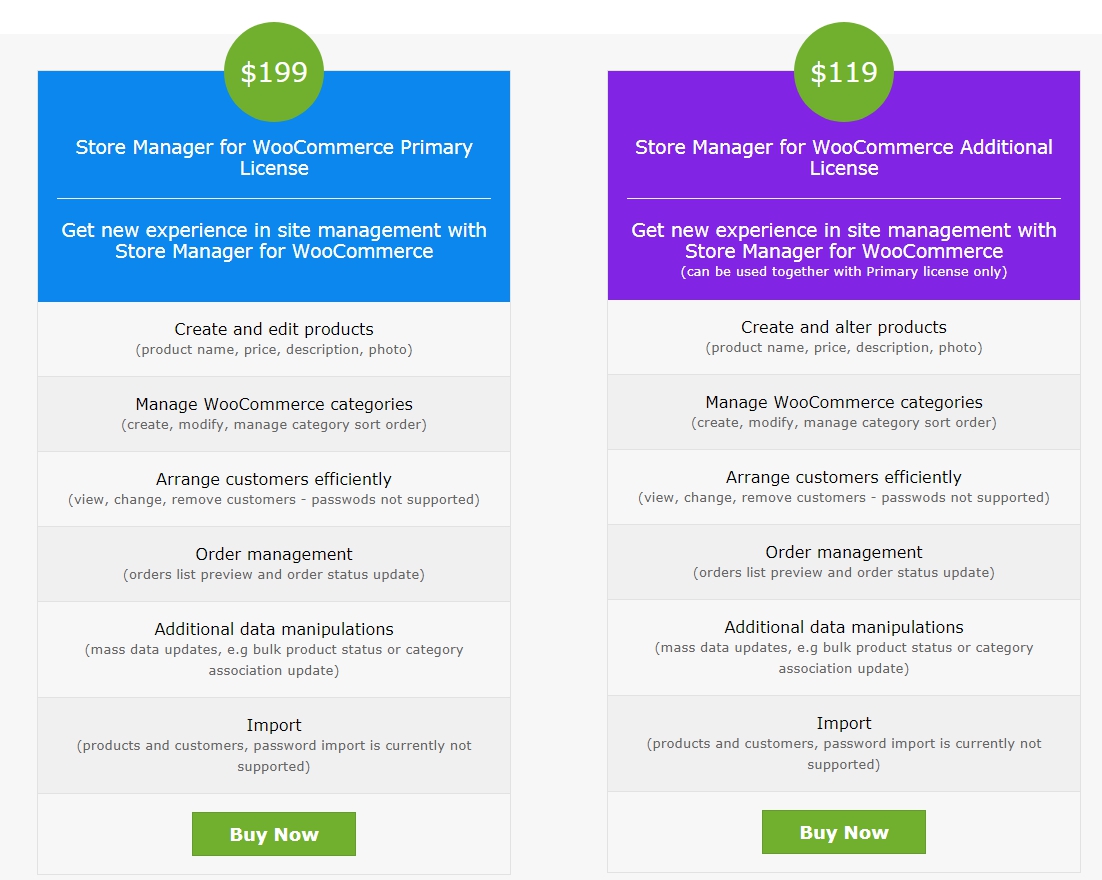1102x880 pixels.
Task: Select the Primary License title heading
Action: 274,158
